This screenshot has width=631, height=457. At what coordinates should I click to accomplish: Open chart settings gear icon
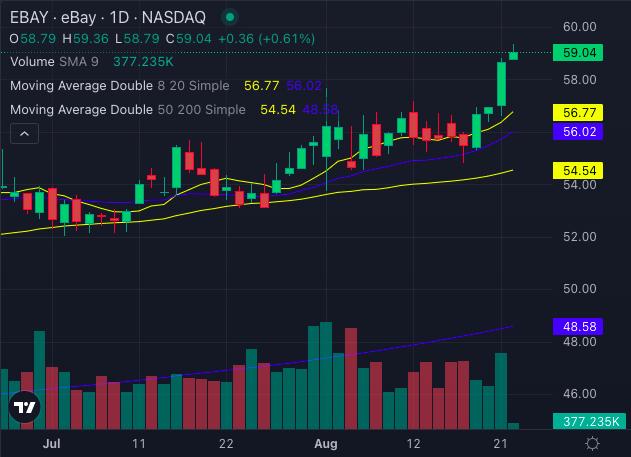tap(592, 444)
